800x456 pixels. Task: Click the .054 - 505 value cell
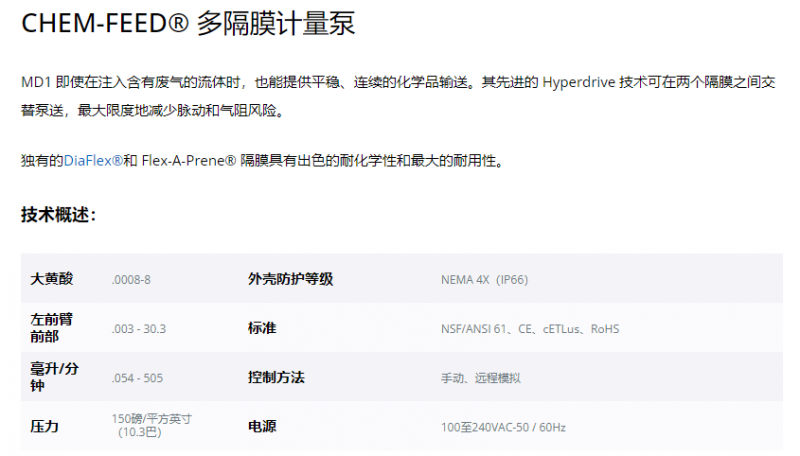click(137, 378)
